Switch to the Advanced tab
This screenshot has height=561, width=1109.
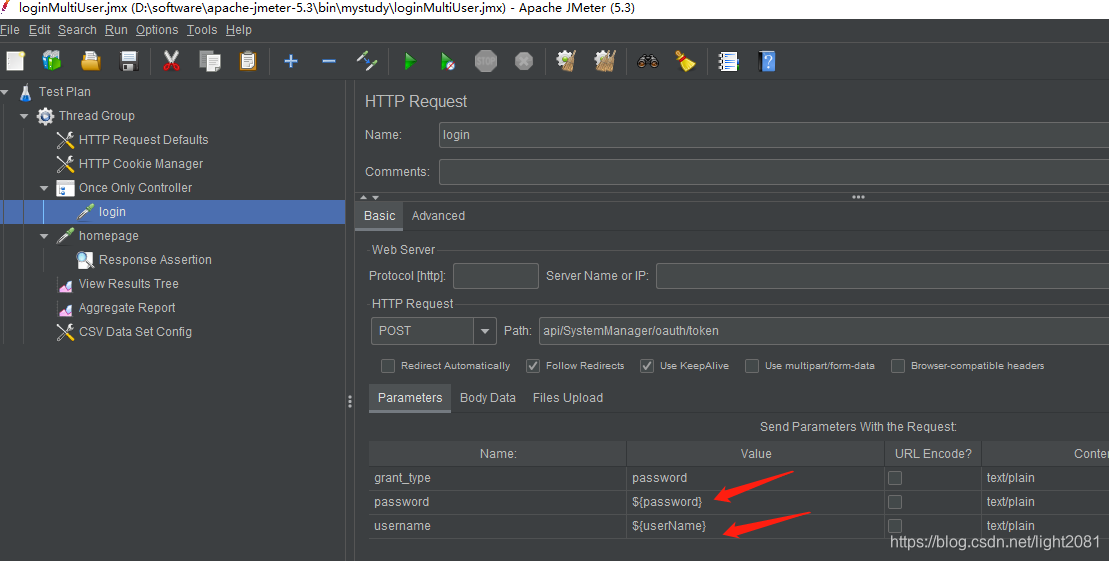tap(439, 216)
